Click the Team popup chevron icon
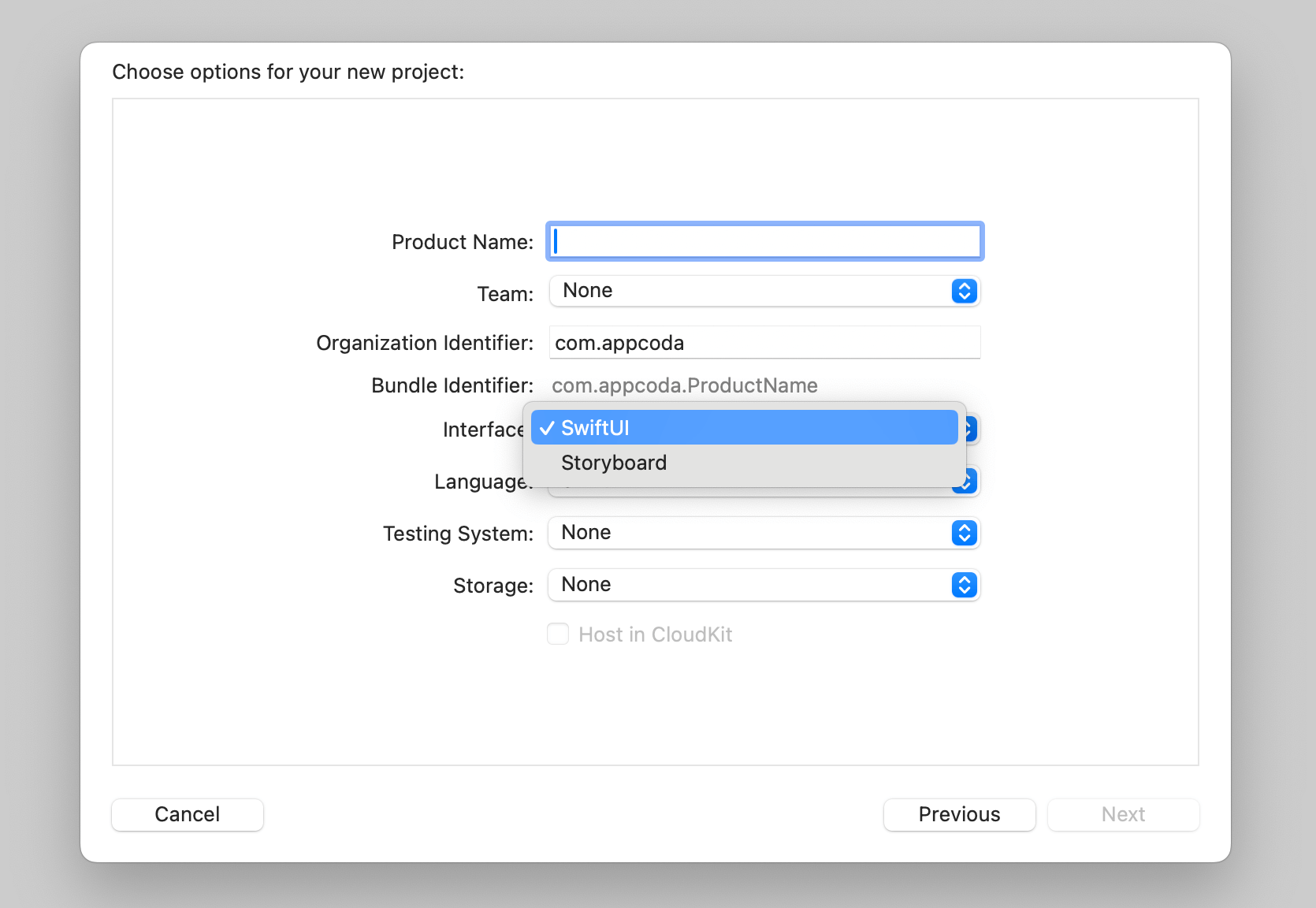 964,291
